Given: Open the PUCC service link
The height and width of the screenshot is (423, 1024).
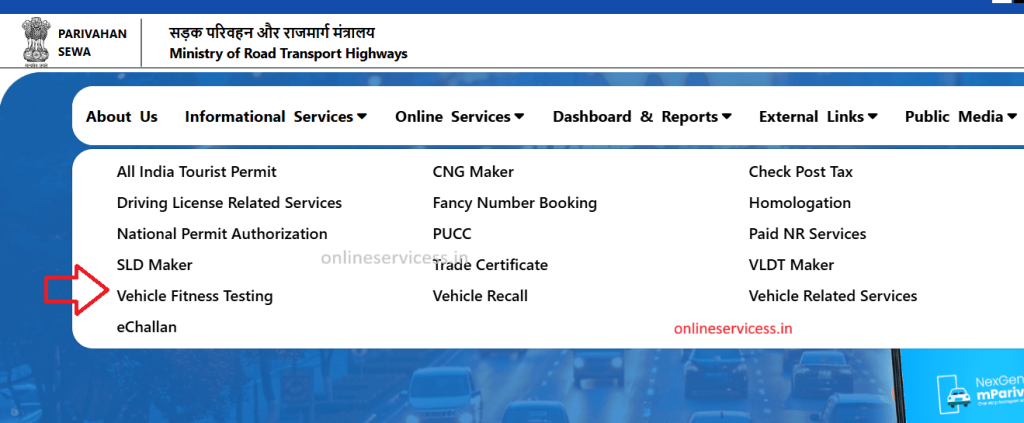Looking at the screenshot, I should [x=452, y=234].
